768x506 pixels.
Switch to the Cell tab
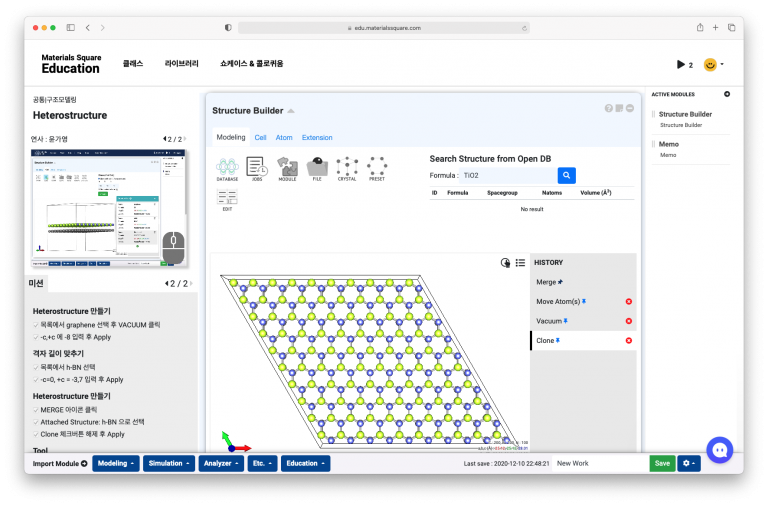(x=260, y=137)
